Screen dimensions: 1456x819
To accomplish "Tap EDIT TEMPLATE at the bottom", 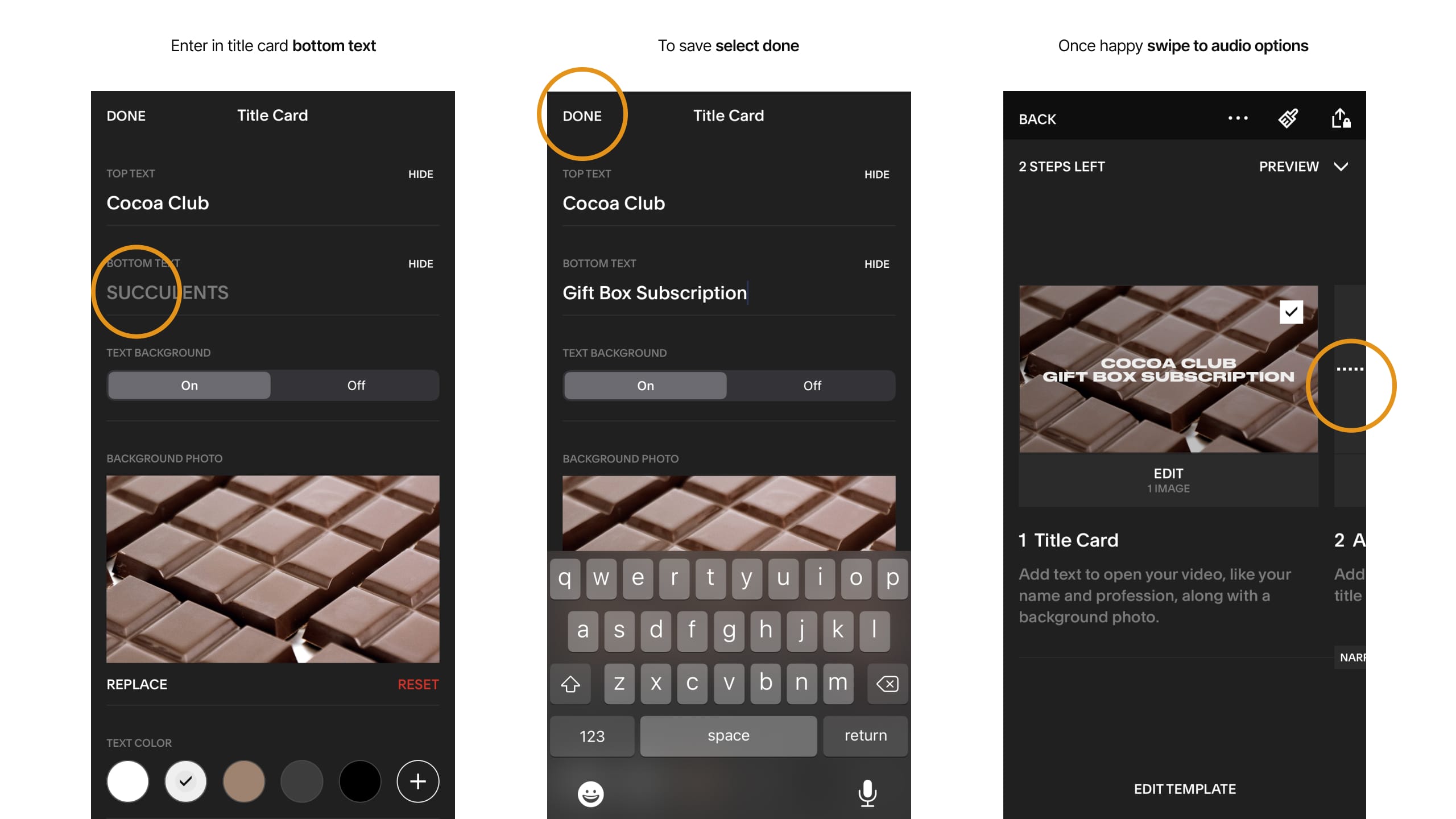I will pyautogui.click(x=1184, y=788).
